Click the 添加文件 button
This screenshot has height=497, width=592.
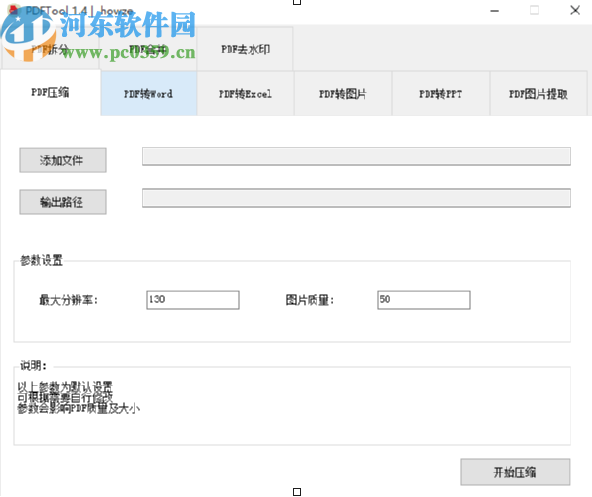pyautogui.click(x=63, y=161)
